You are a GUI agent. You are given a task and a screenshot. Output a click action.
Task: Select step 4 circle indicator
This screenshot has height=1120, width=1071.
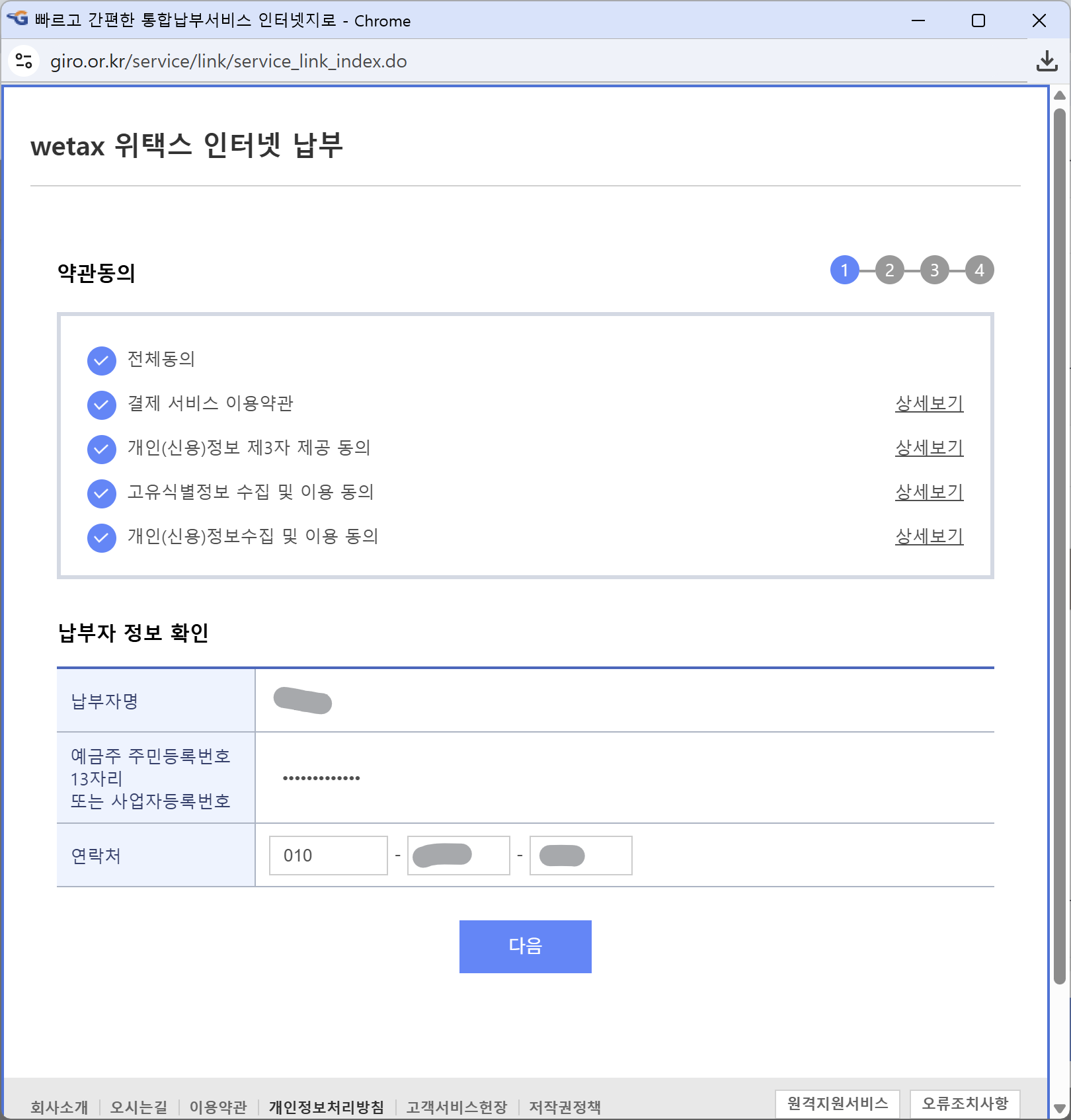pyautogui.click(x=980, y=270)
